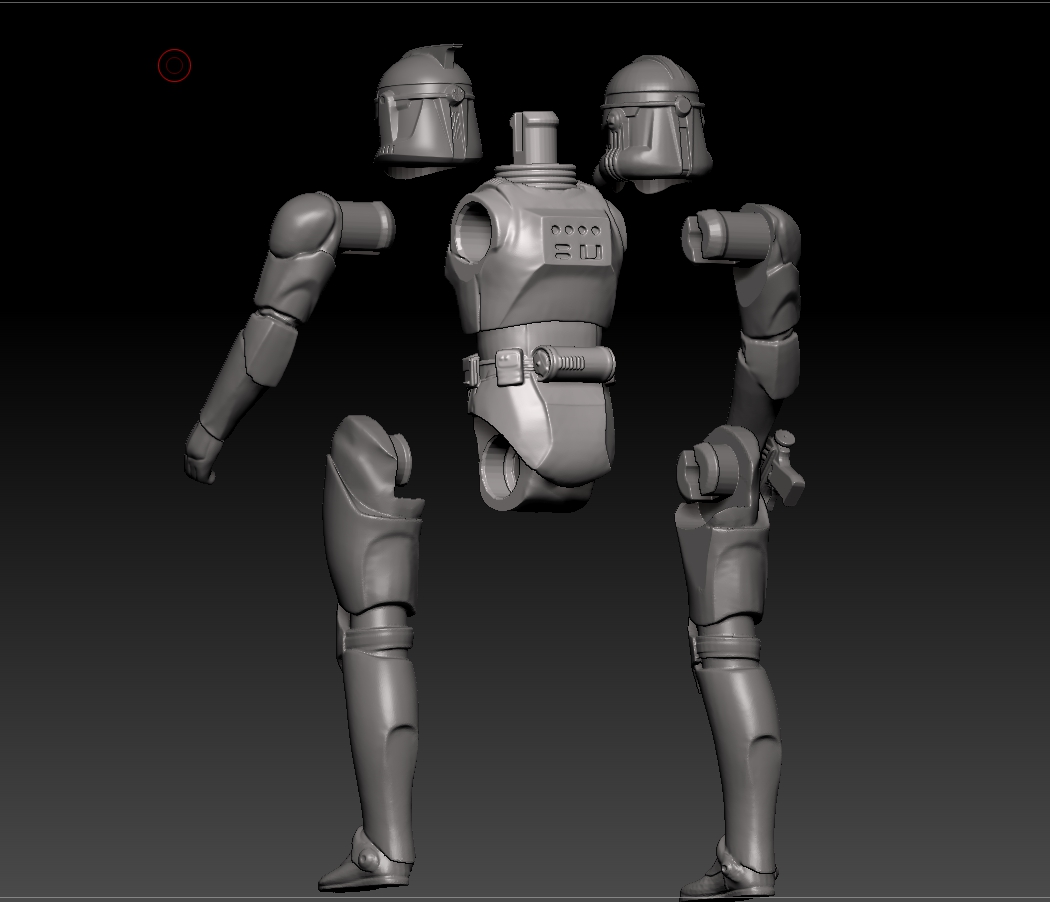Image resolution: width=1050 pixels, height=902 pixels.
Task: Click the round shoulder socket hole on torso
Action: coord(474,233)
